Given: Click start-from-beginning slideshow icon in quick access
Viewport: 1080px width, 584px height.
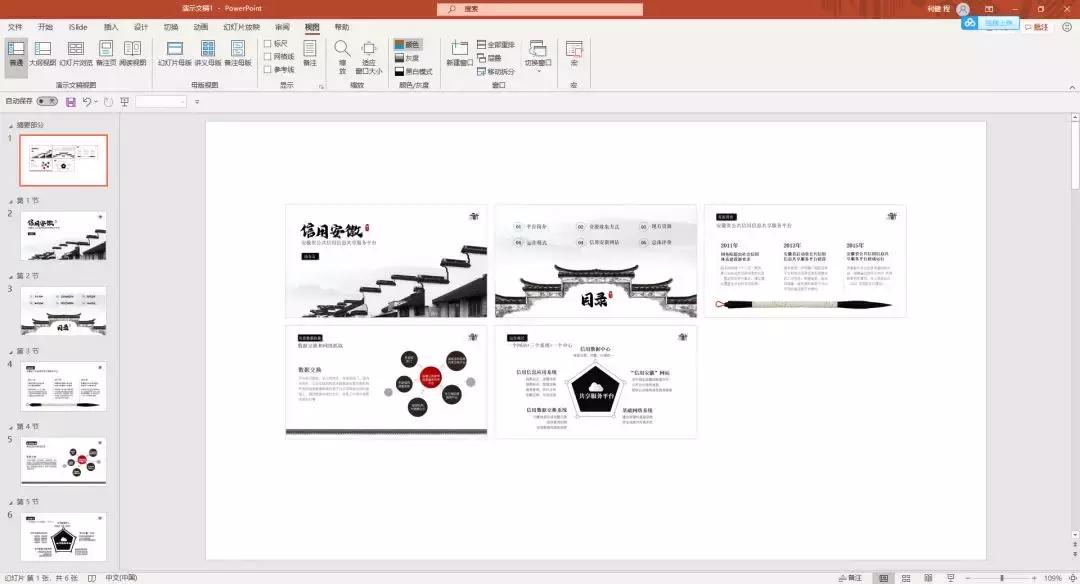Looking at the screenshot, I should pos(125,102).
